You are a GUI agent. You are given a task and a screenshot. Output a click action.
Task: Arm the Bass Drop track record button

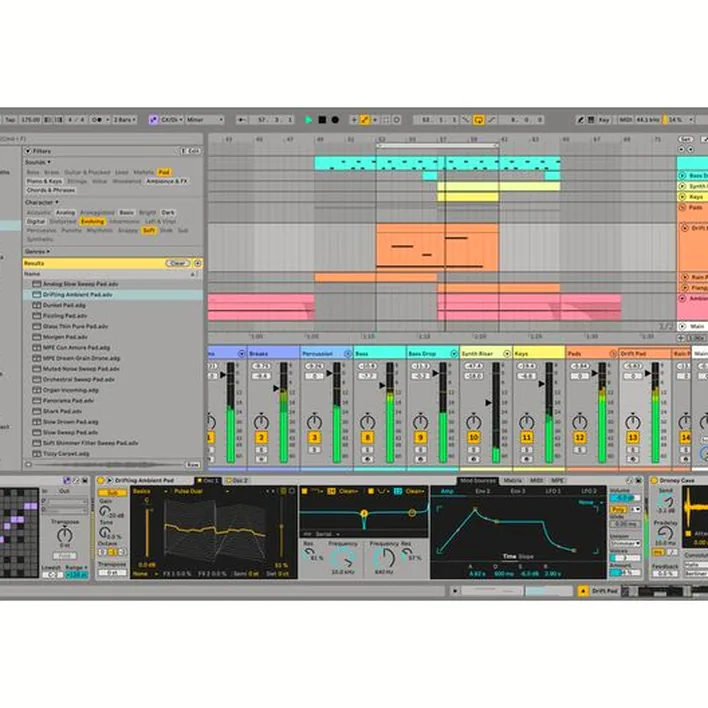(420, 459)
